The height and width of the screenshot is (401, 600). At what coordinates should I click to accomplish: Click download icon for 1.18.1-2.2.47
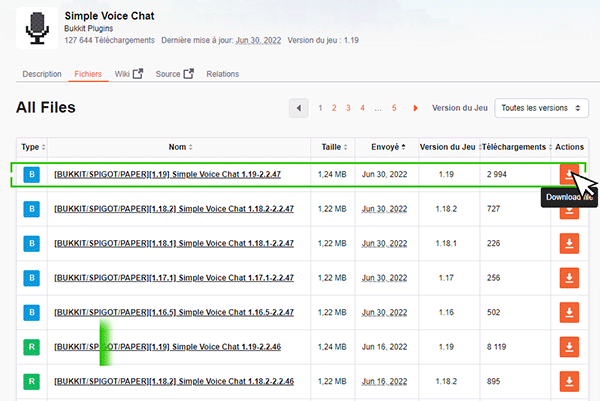click(567, 243)
